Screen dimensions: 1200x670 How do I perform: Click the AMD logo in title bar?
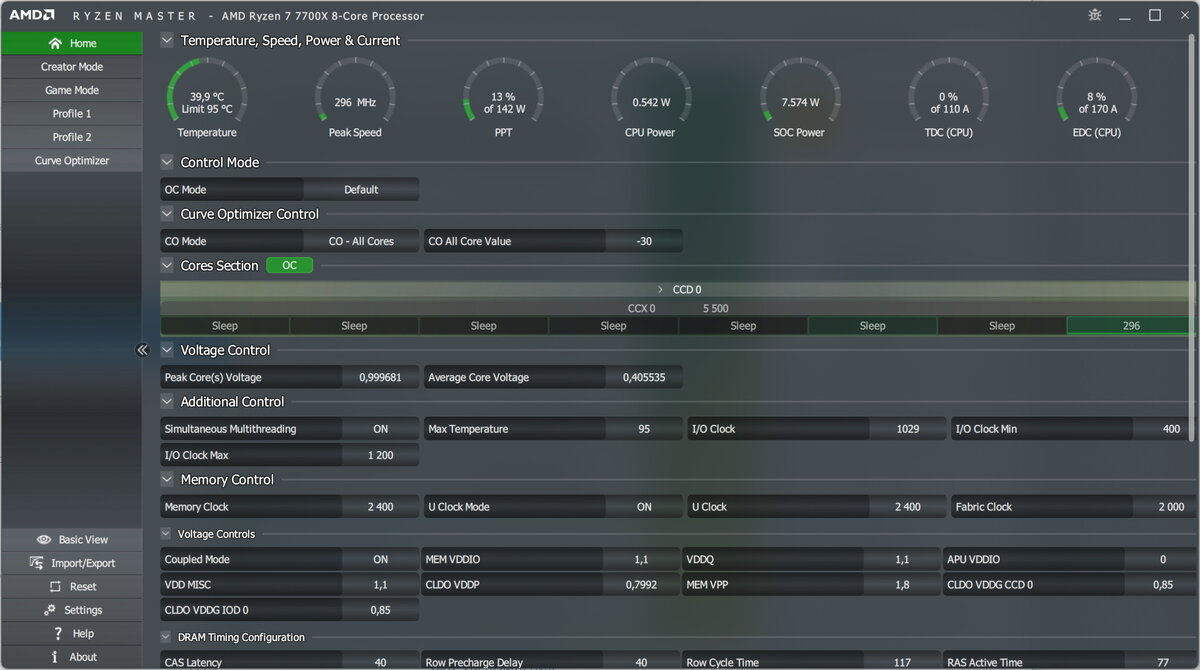coord(31,15)
